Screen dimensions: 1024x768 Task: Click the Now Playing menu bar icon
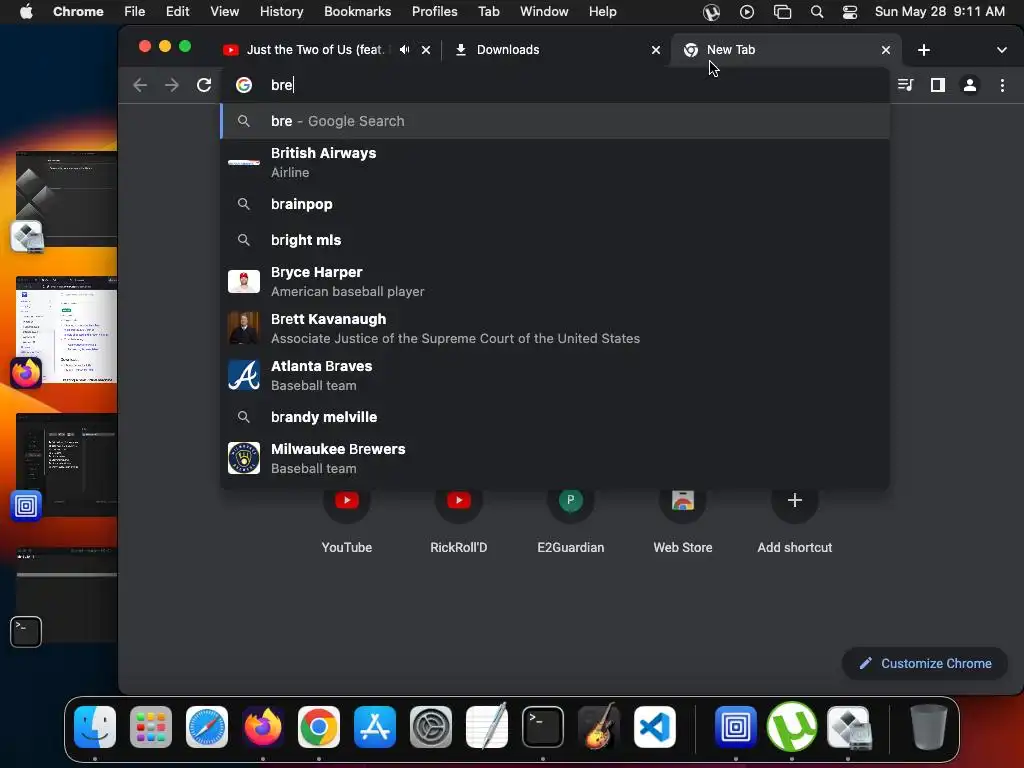pyautogui.click(x=746, y=12)
